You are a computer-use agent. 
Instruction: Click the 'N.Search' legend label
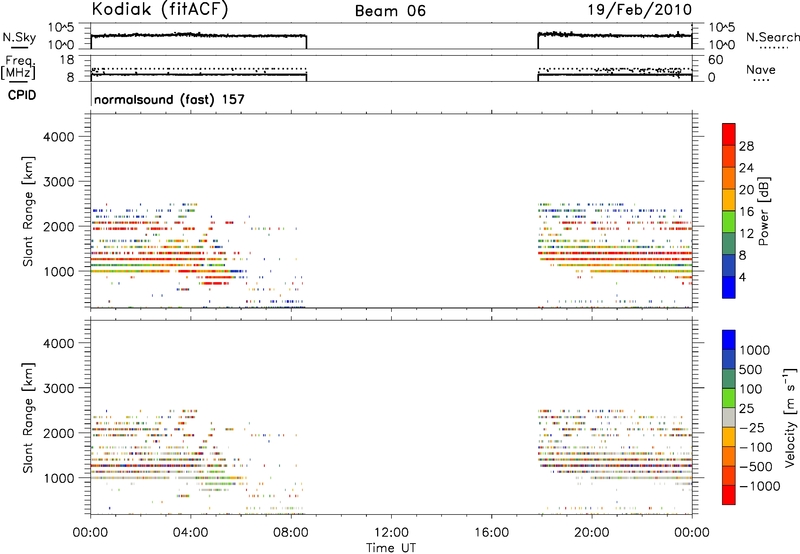(772, 37)
